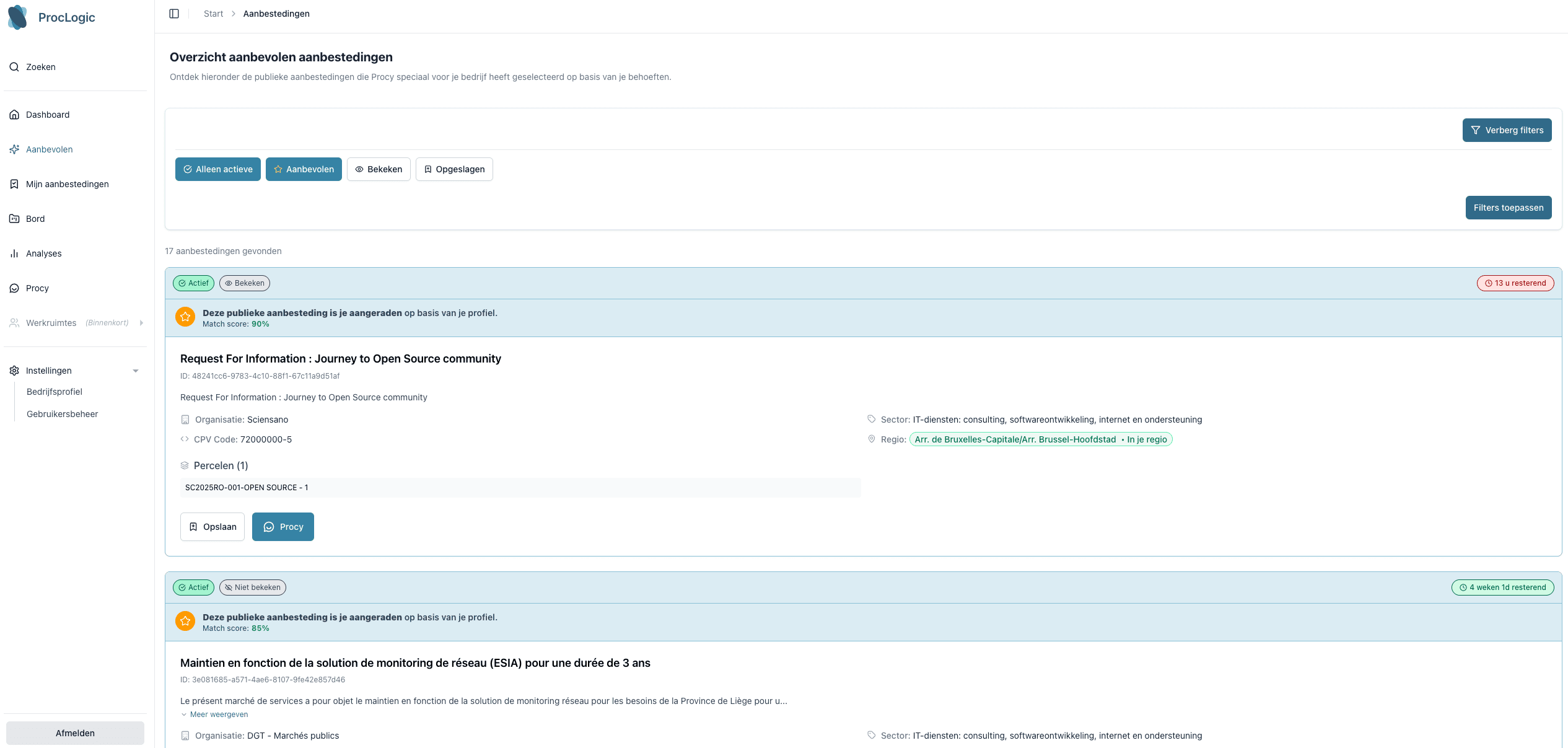Open the Bord section from the sidebar
This screenshot has height=748, width=1568.
pyautogui.click(x=35, y=218)
